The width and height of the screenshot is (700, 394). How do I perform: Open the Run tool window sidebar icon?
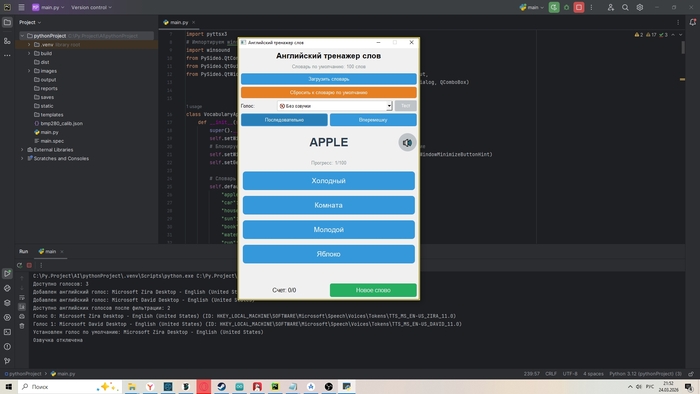coord(7,274)
